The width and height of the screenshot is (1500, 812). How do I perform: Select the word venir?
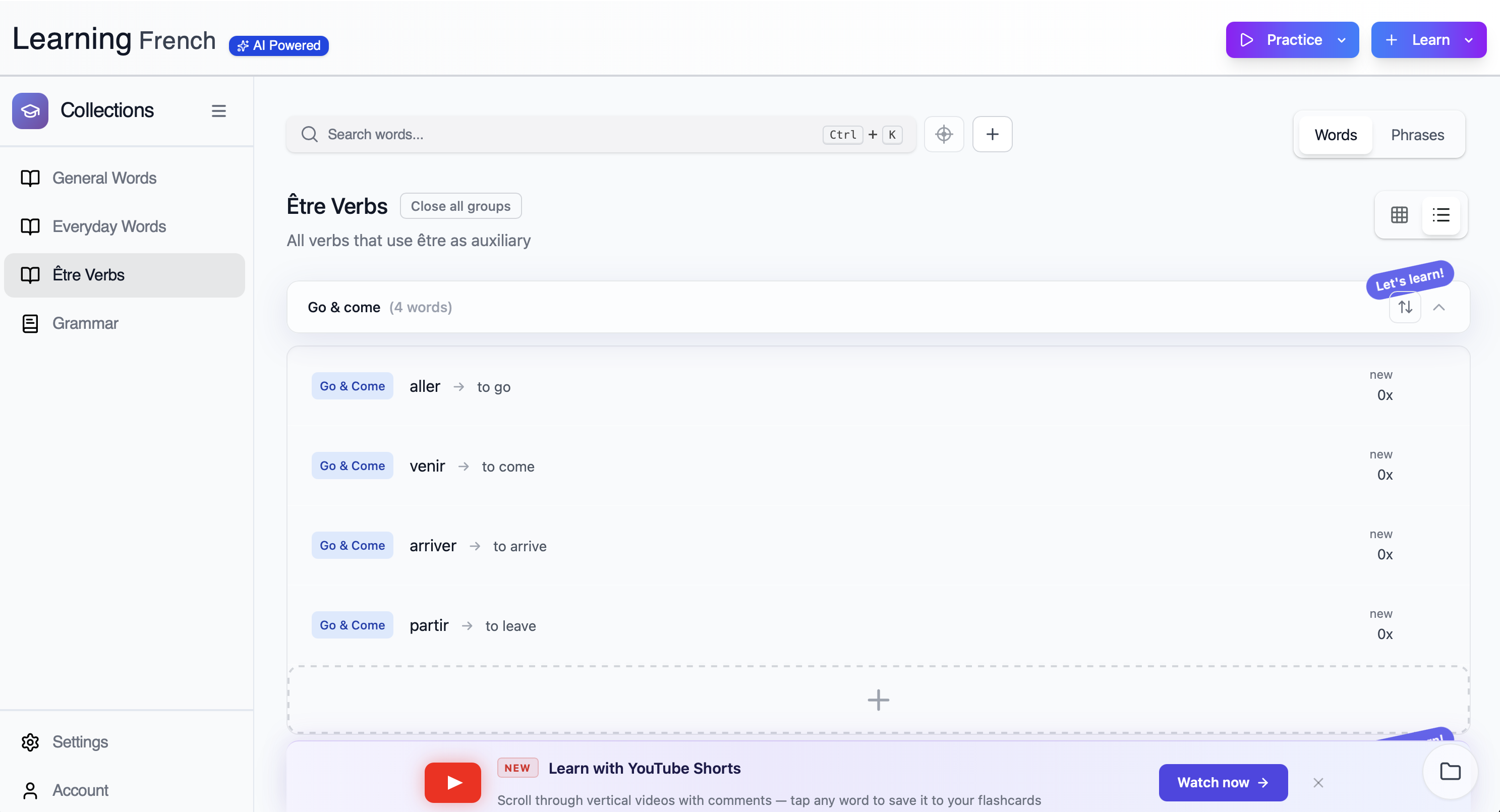(427, 466)
